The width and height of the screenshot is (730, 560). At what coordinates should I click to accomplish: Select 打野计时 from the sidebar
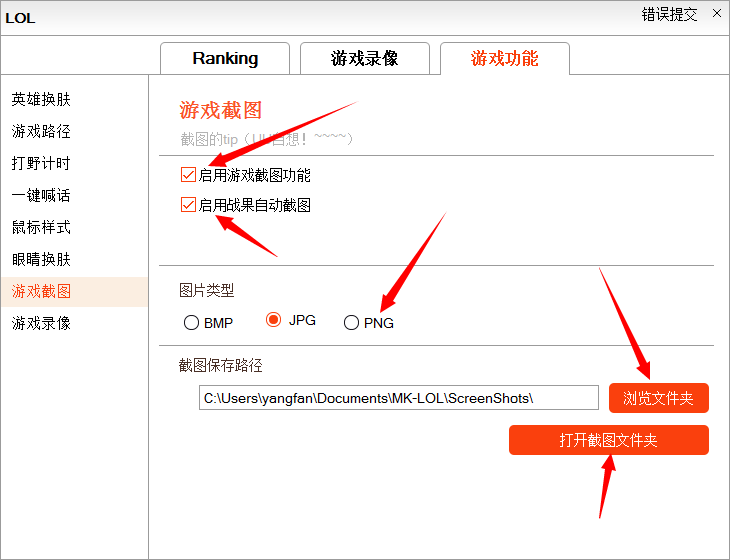41,164
